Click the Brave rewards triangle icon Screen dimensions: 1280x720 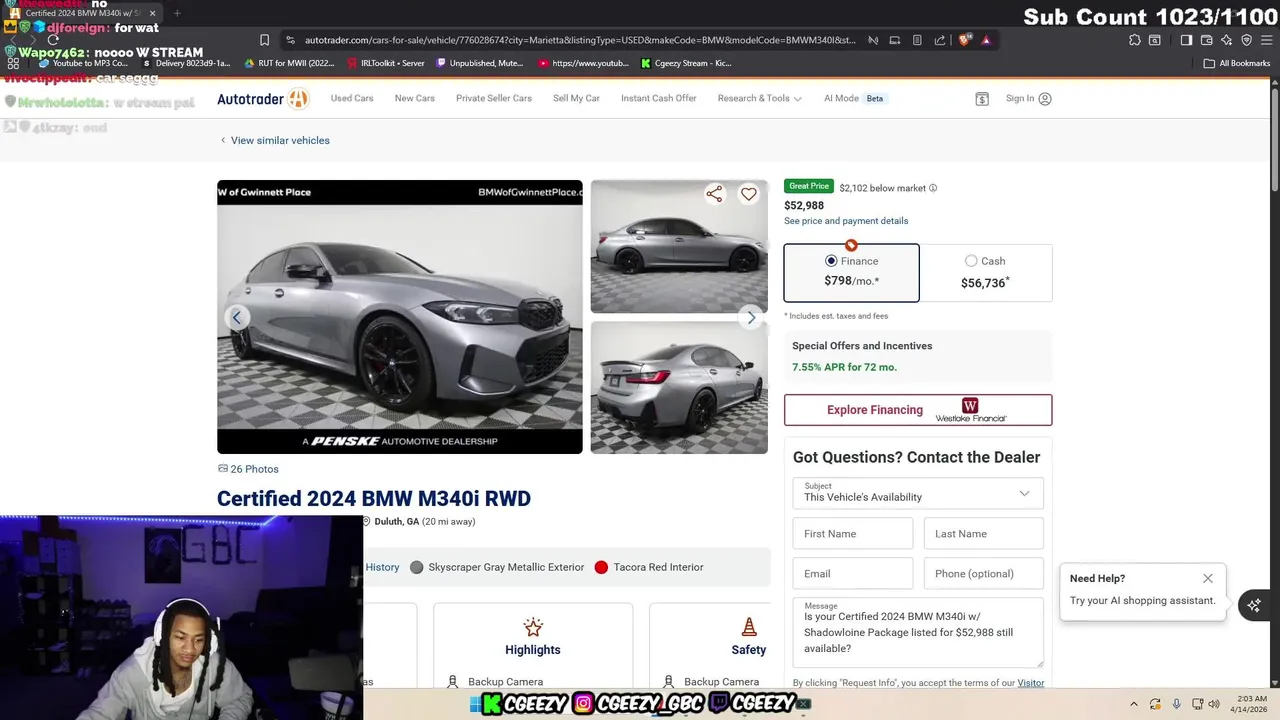click(x=986, y=40)
